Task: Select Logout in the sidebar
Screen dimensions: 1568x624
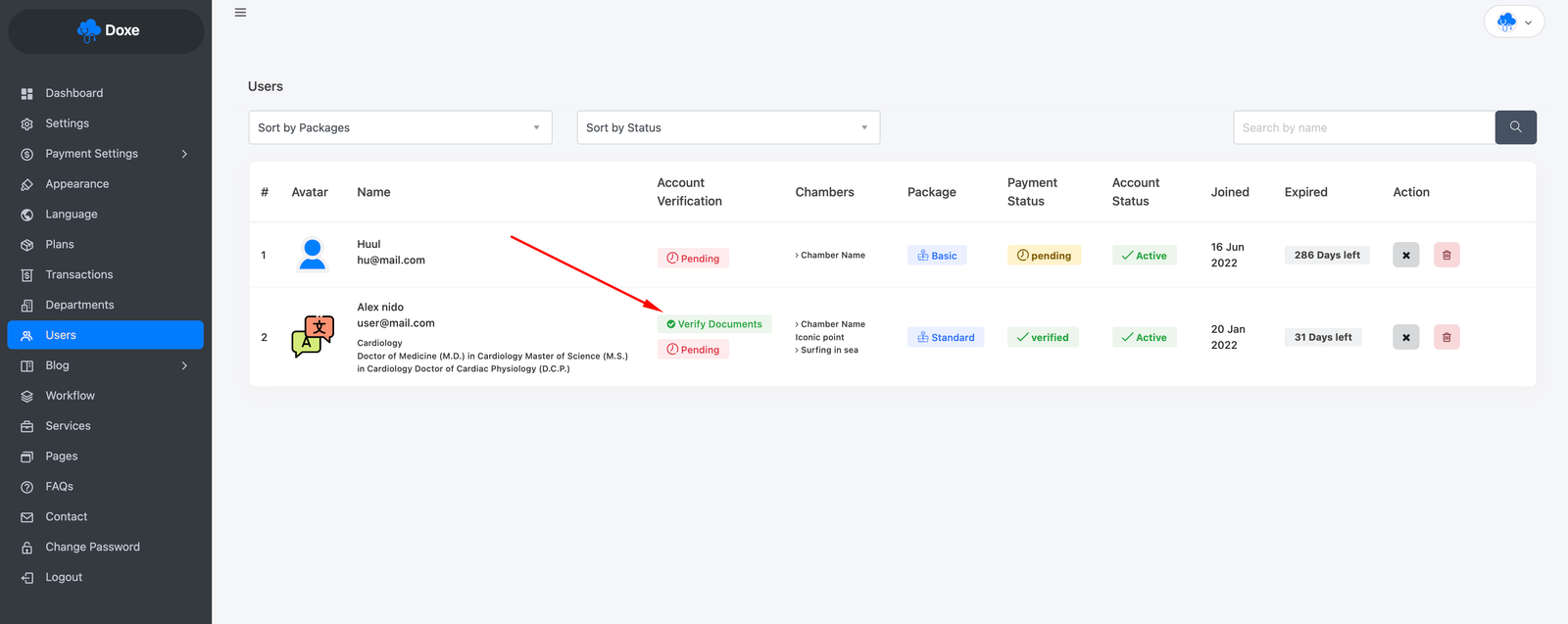Action: (63, 578)
